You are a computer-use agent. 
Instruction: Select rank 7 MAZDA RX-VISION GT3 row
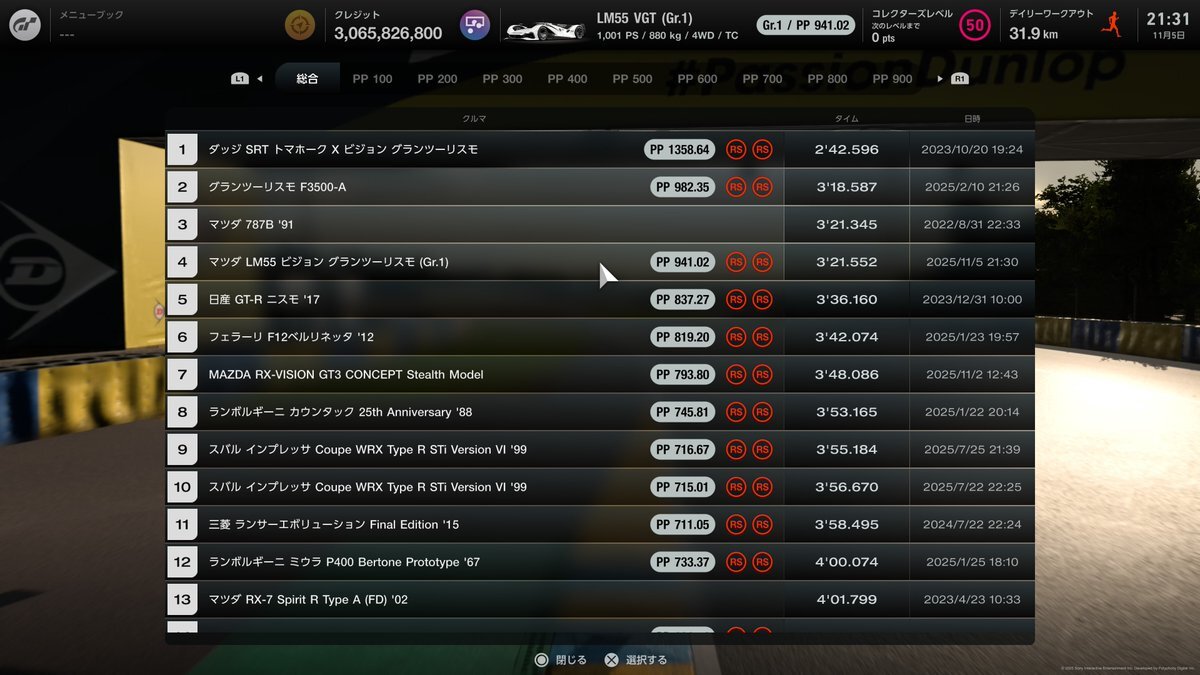point(600,375)
